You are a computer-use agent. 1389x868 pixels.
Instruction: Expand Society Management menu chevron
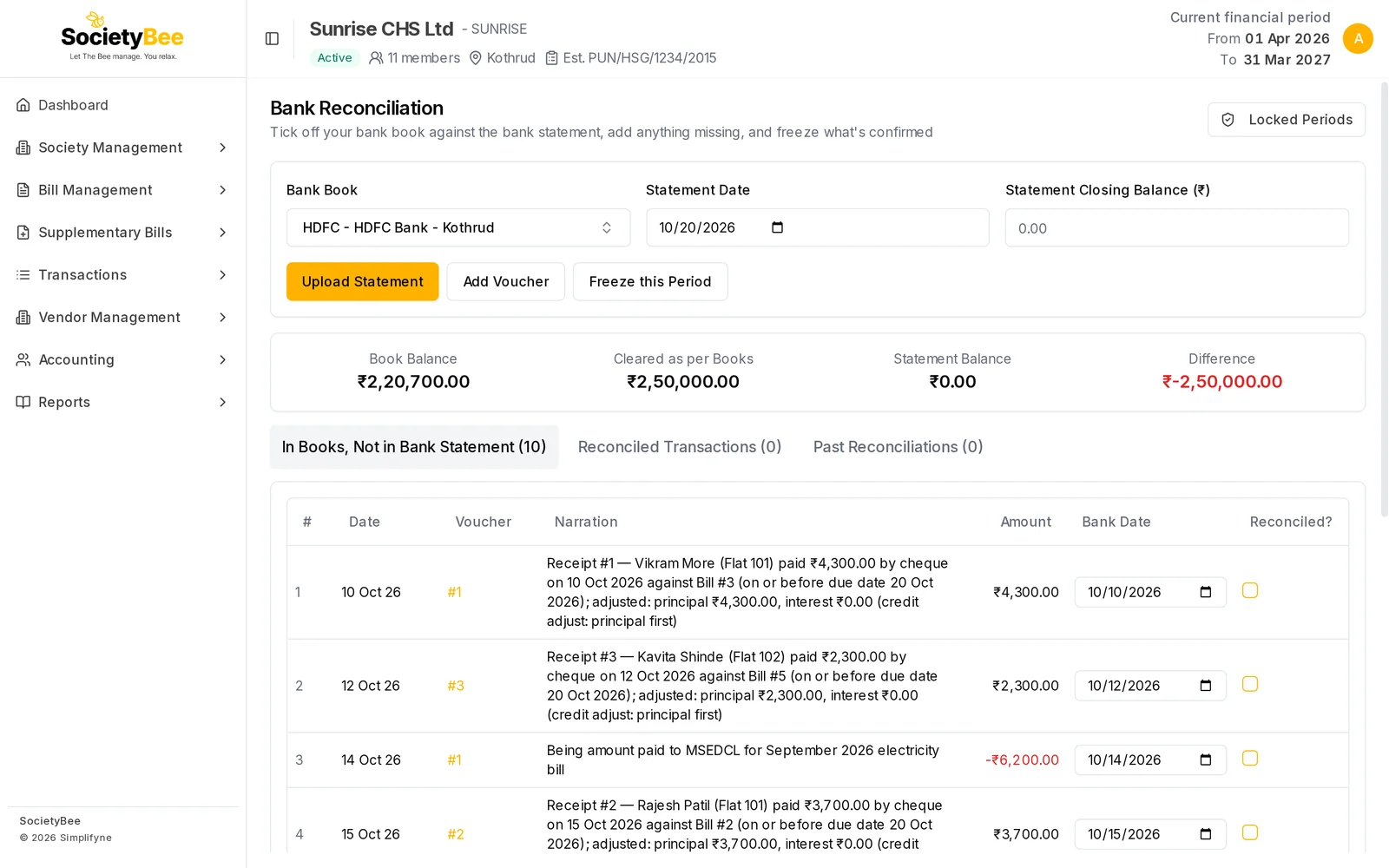coord(223,148)
